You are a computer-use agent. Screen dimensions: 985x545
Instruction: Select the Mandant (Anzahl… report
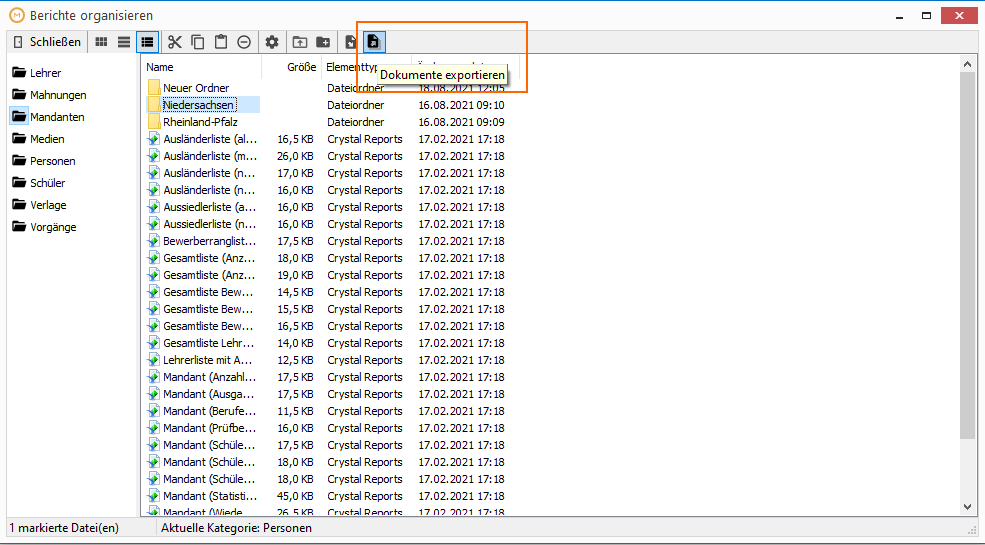[x=210, y=377]
